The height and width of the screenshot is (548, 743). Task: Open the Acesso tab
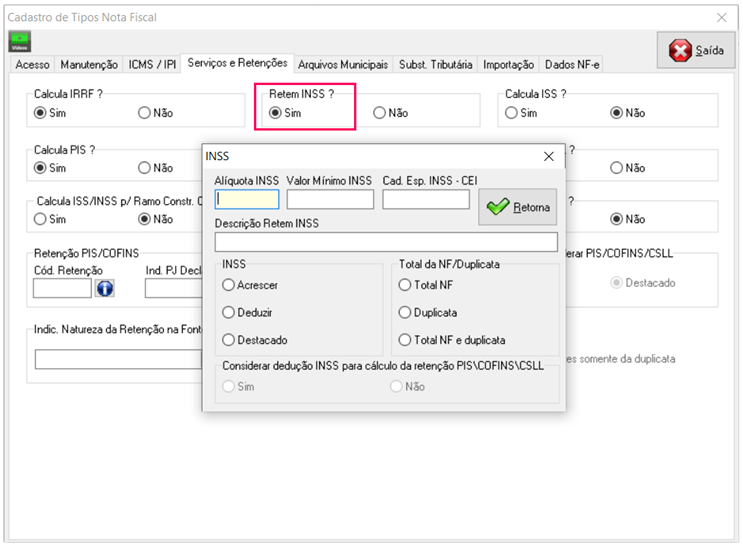pos(32,65)
